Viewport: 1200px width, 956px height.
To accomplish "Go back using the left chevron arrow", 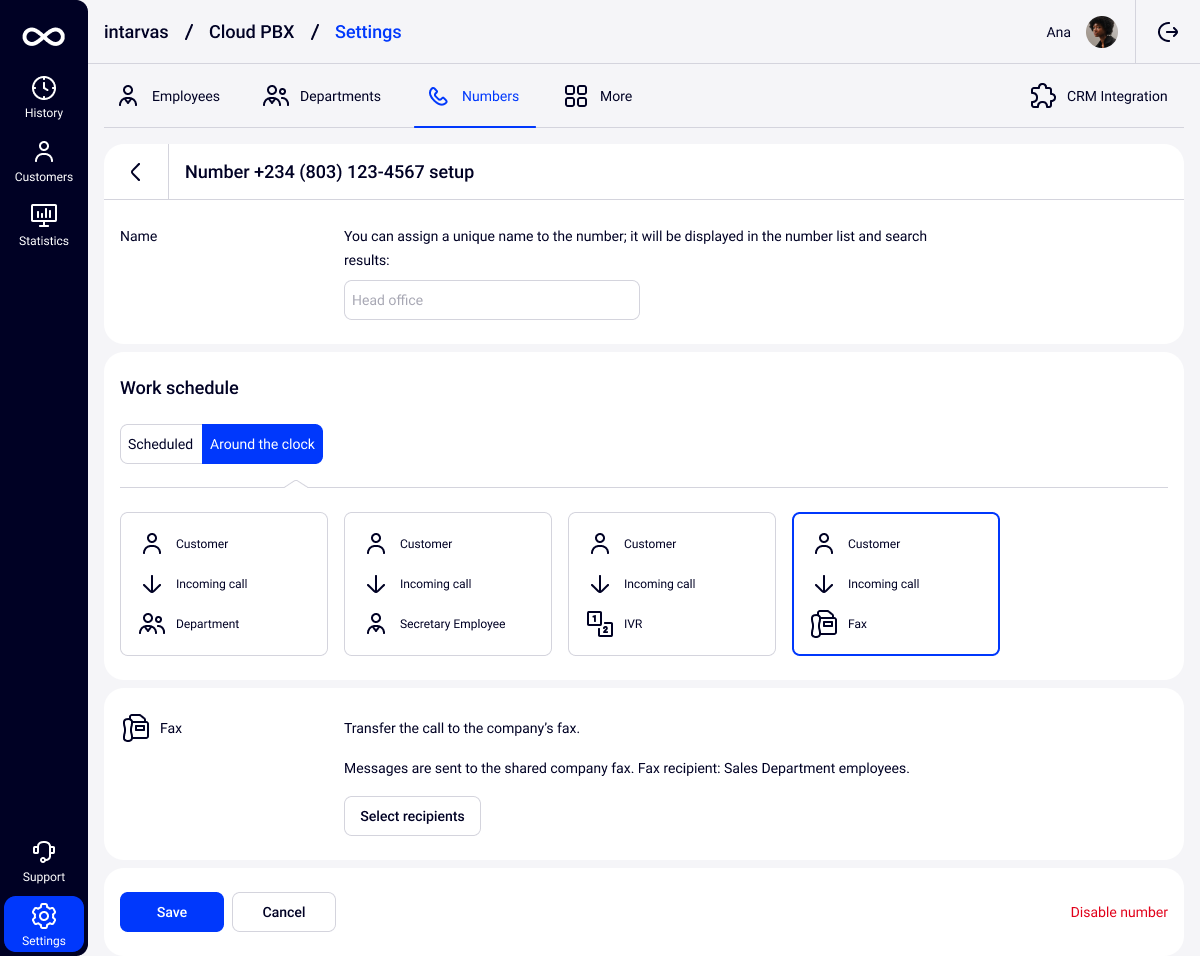I will 136,172.
